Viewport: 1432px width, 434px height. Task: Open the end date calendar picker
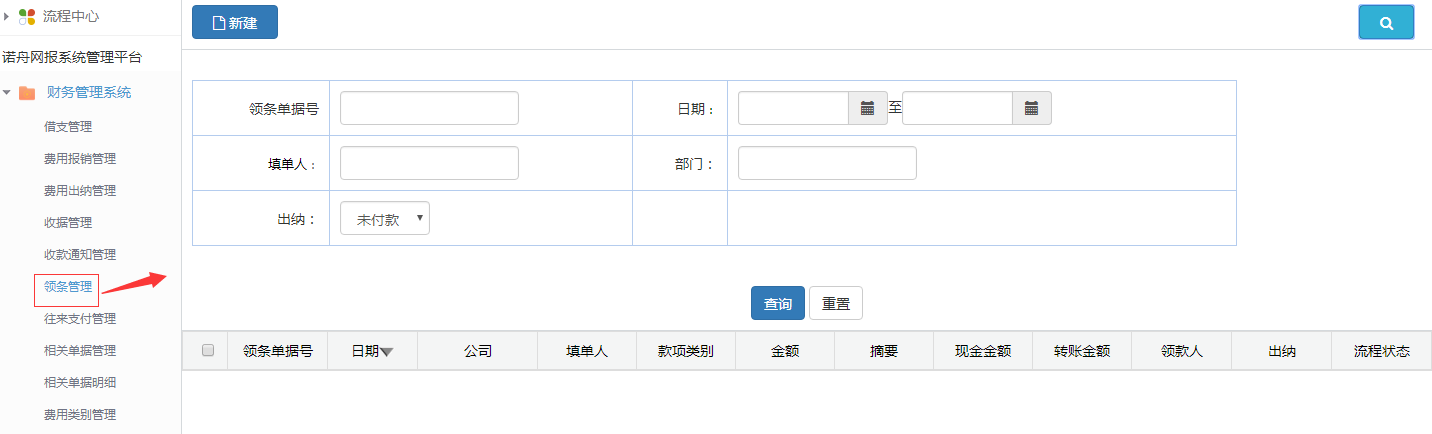(1031, 108)
